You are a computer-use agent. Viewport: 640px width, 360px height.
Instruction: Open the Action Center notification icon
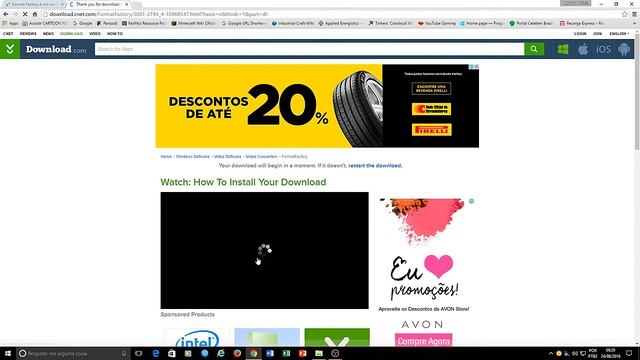629,353
